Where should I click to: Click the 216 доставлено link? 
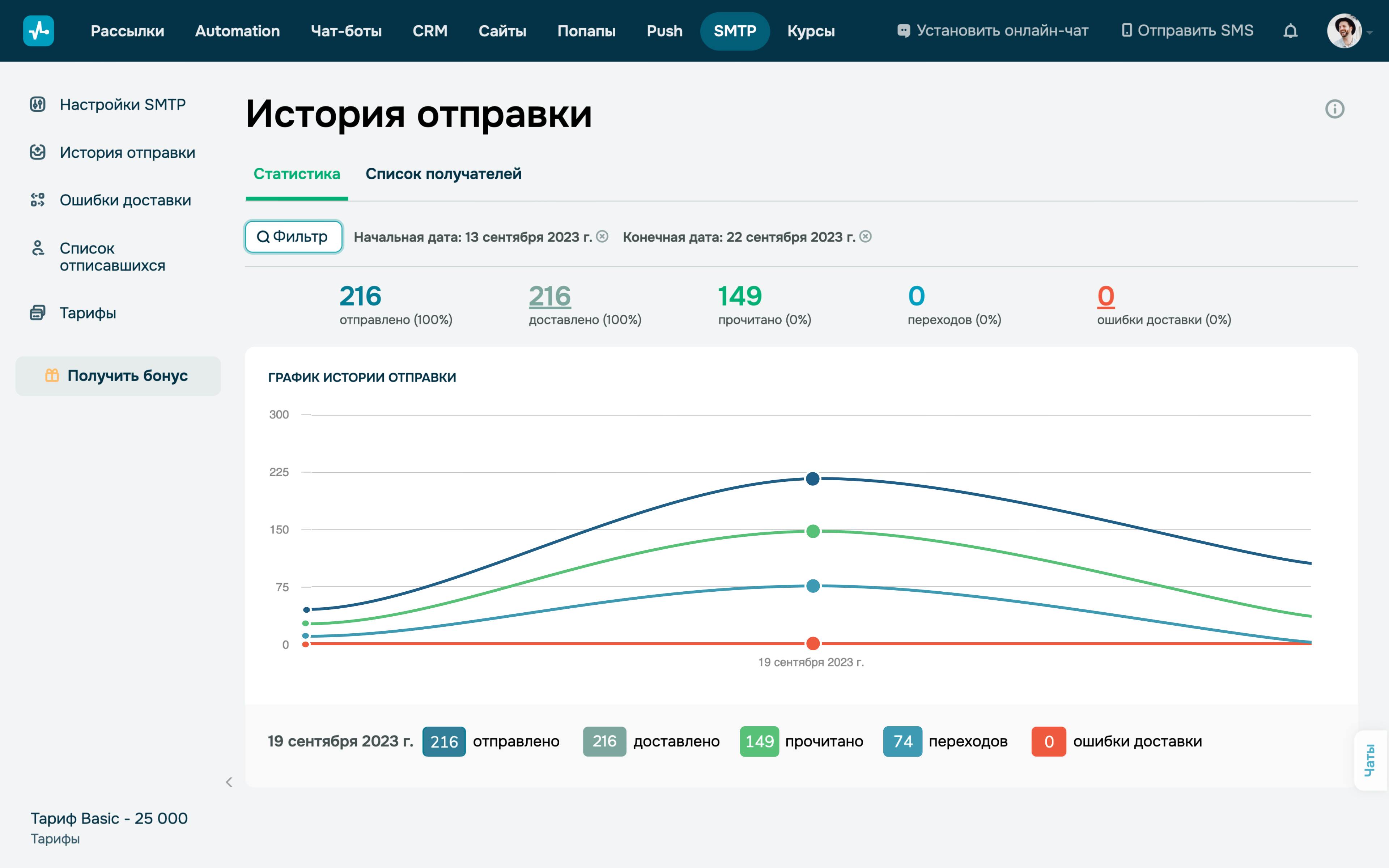(550, 297)
